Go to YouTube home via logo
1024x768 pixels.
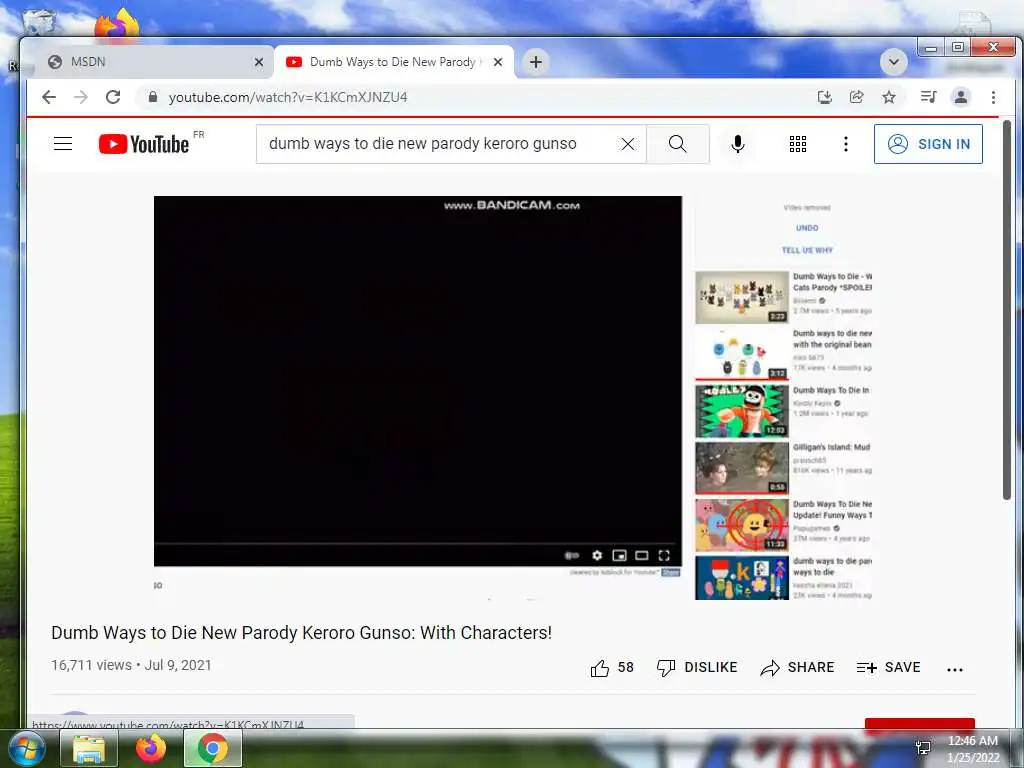pos(144,144)
